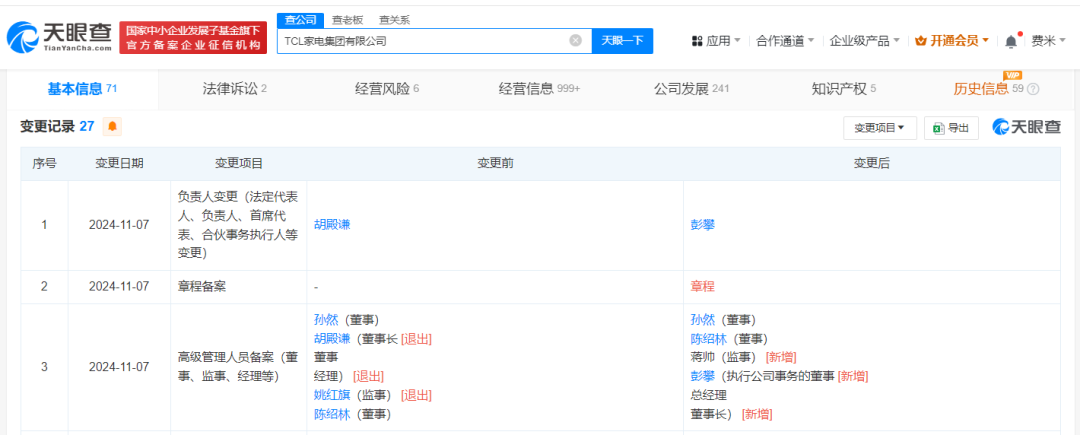Screen dimensions: 1080x435
Task: Clear the search box with X icon
Action: point(576,41)
